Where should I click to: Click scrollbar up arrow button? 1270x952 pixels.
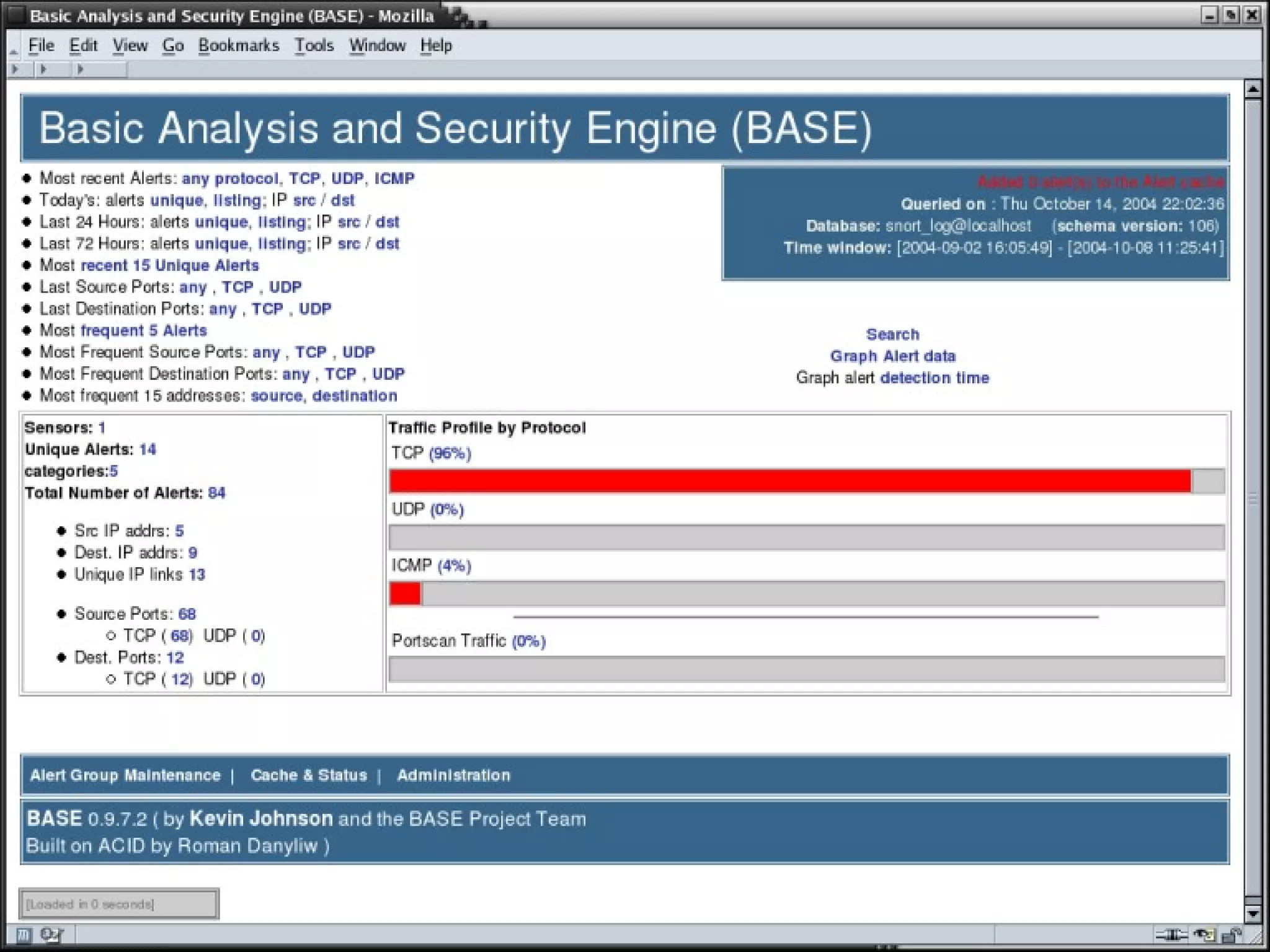1253,90
